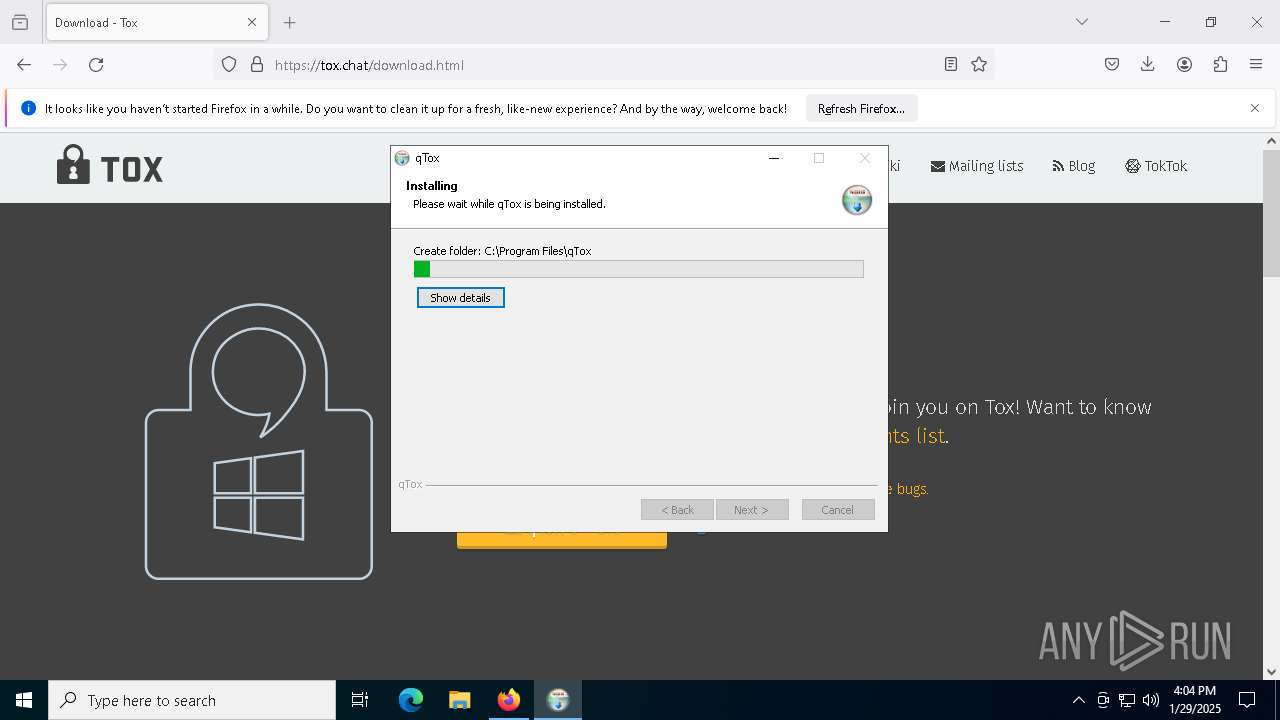The image size is (1280, 720).
Task: Select the Download - Tox tab
Action: (x=155, y=22)
